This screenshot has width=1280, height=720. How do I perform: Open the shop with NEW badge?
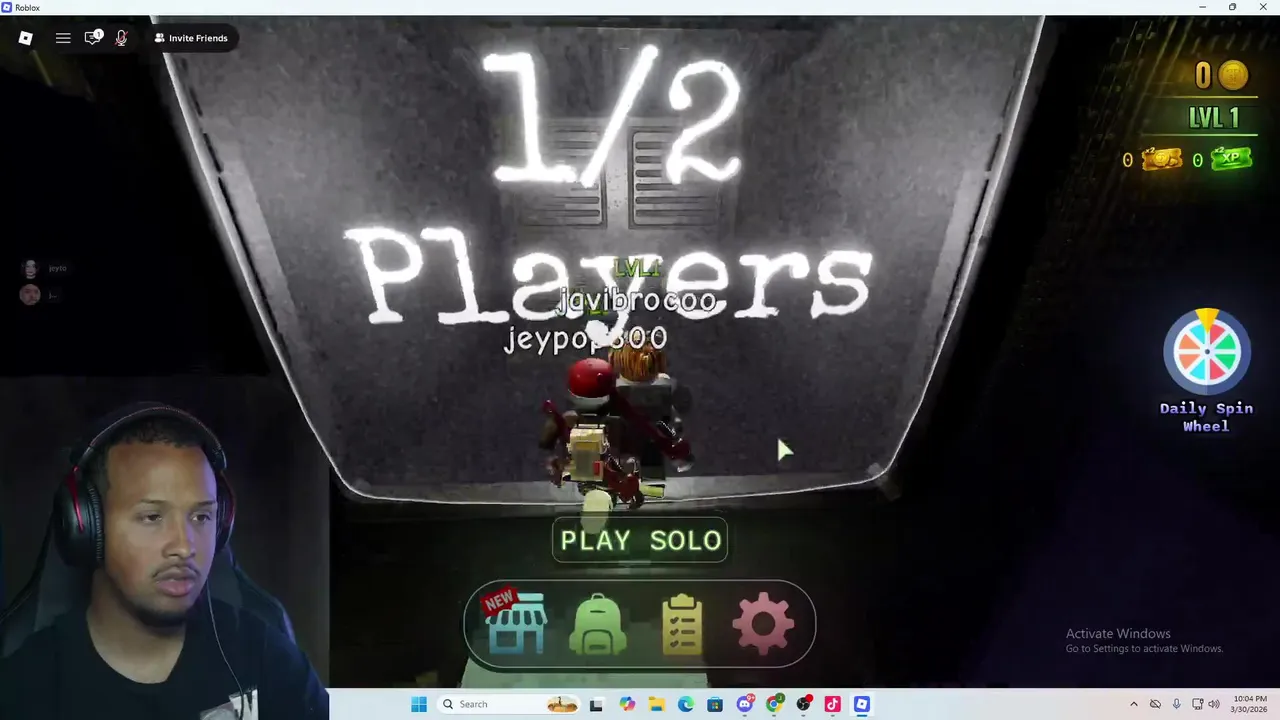(515, 623)
